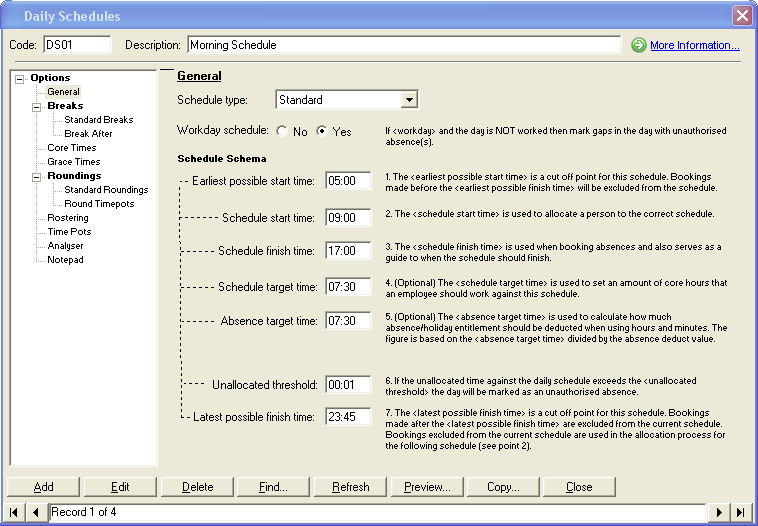Click Earliest possible start time field

[348, 181]
